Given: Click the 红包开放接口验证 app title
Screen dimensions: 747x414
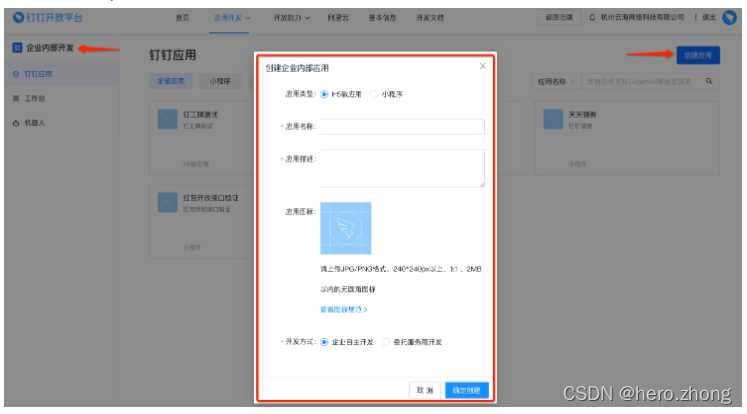Looking at the screenshot, I should pyautogui.click(x=211, y=198).
